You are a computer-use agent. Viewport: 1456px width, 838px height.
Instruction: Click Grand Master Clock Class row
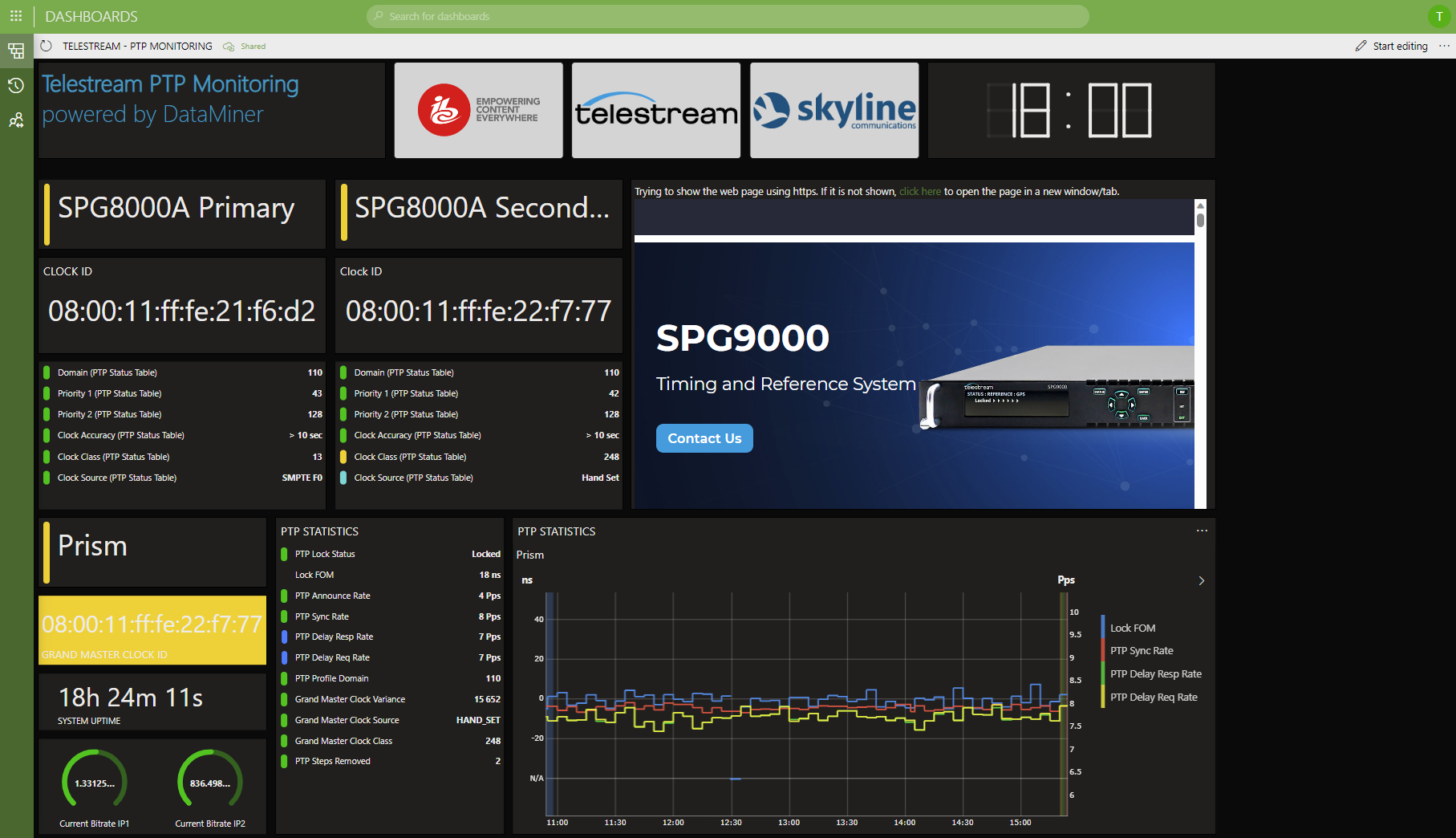point(391,741)
